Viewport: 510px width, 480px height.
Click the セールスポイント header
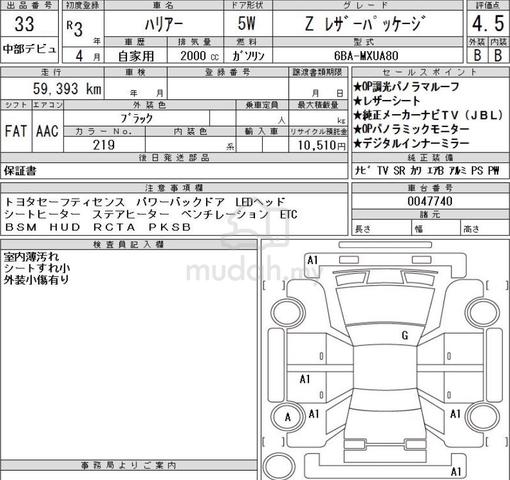[430, 72]
